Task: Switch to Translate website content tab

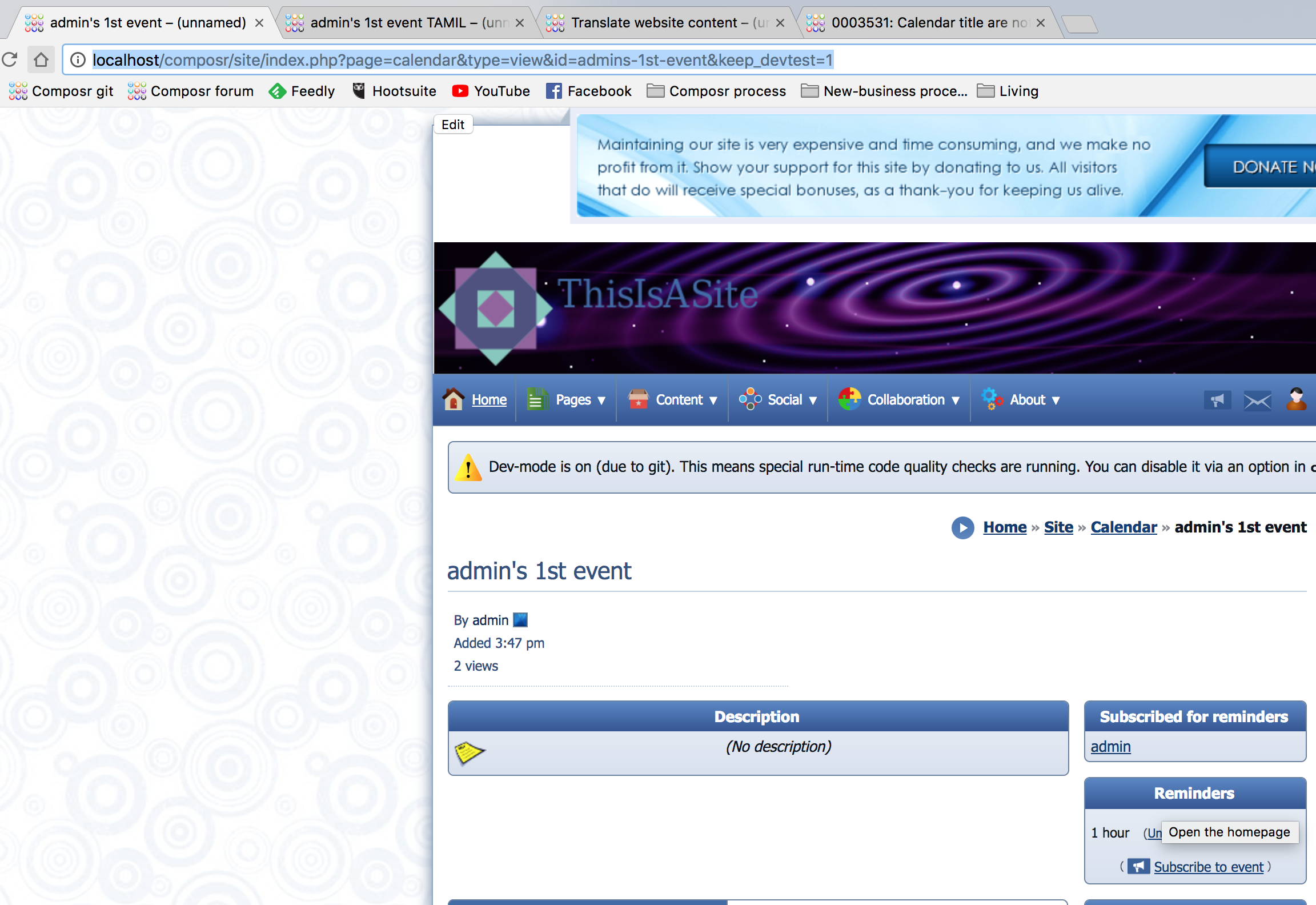Action: point(654,23)
